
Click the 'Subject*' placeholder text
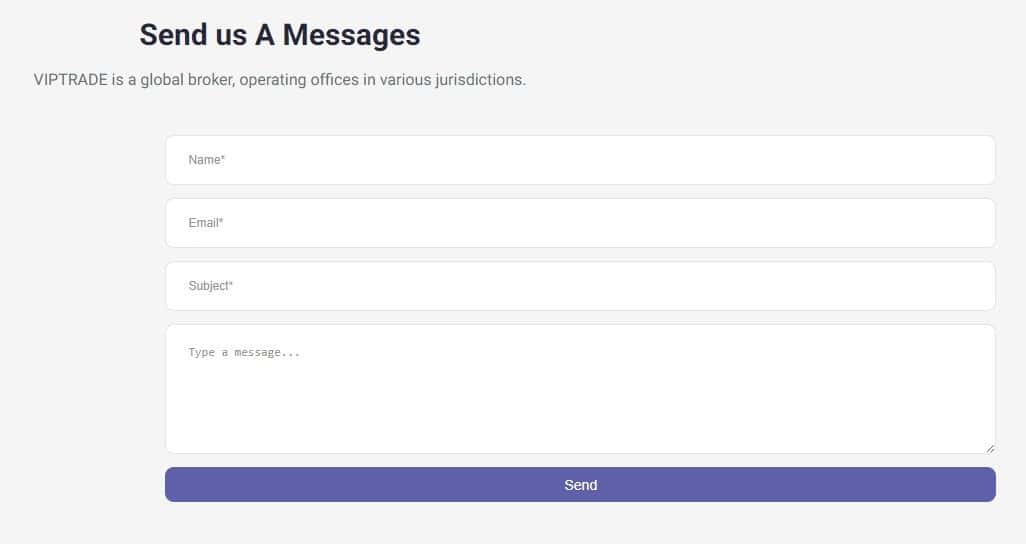pyautogui.click(x=211, y=286)
